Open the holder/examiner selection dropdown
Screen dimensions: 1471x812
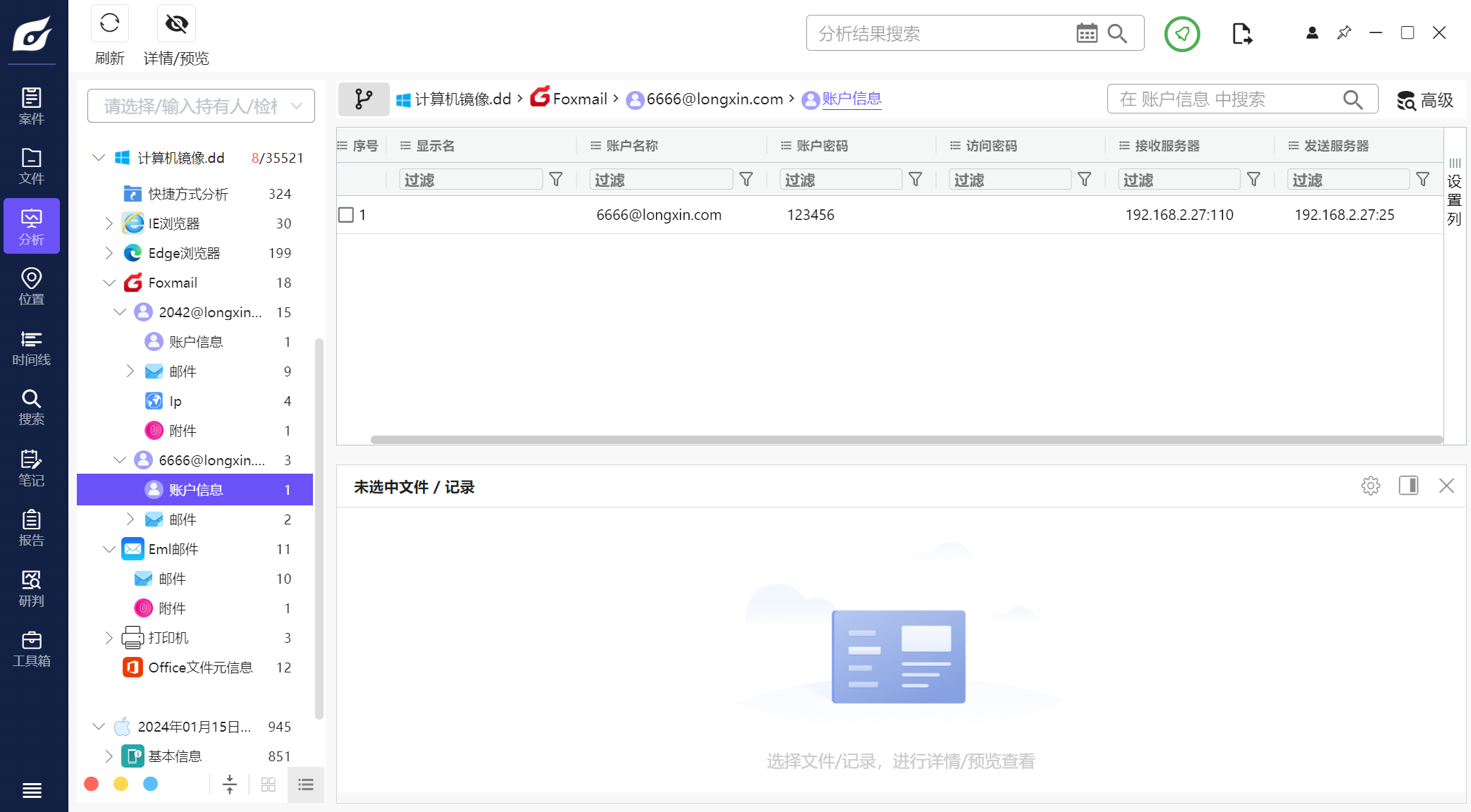pyautogui.click(x=201, y=106)
